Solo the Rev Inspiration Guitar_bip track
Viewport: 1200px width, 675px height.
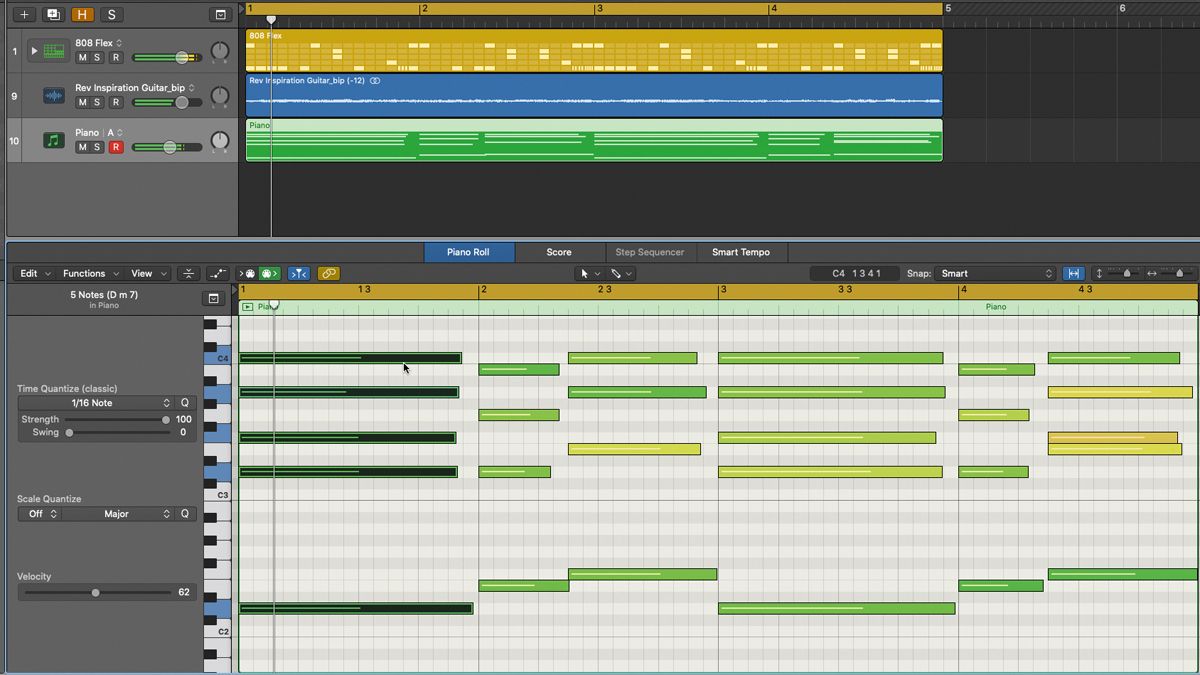pyautogui.click(x=97, y=102)
